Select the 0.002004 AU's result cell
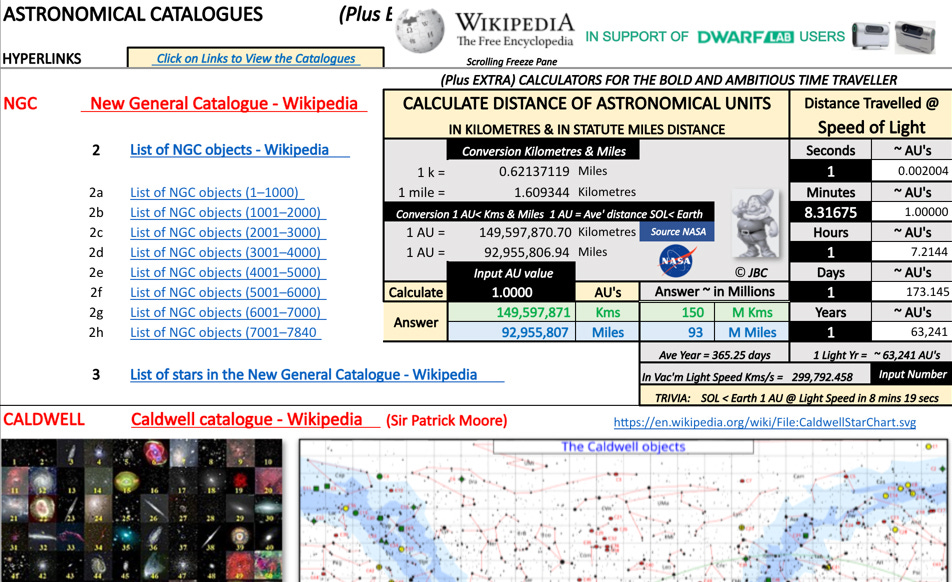Viewport: 952px width, 582px height. tap(911, 171)
